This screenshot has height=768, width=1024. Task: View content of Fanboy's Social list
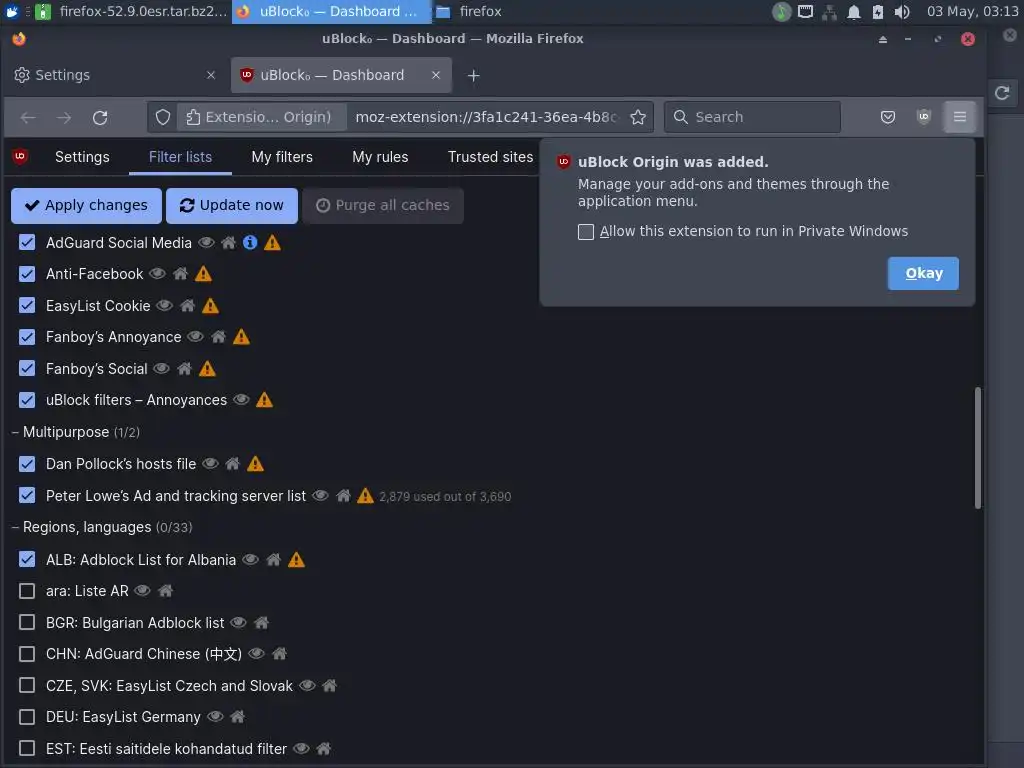(161, 369)
